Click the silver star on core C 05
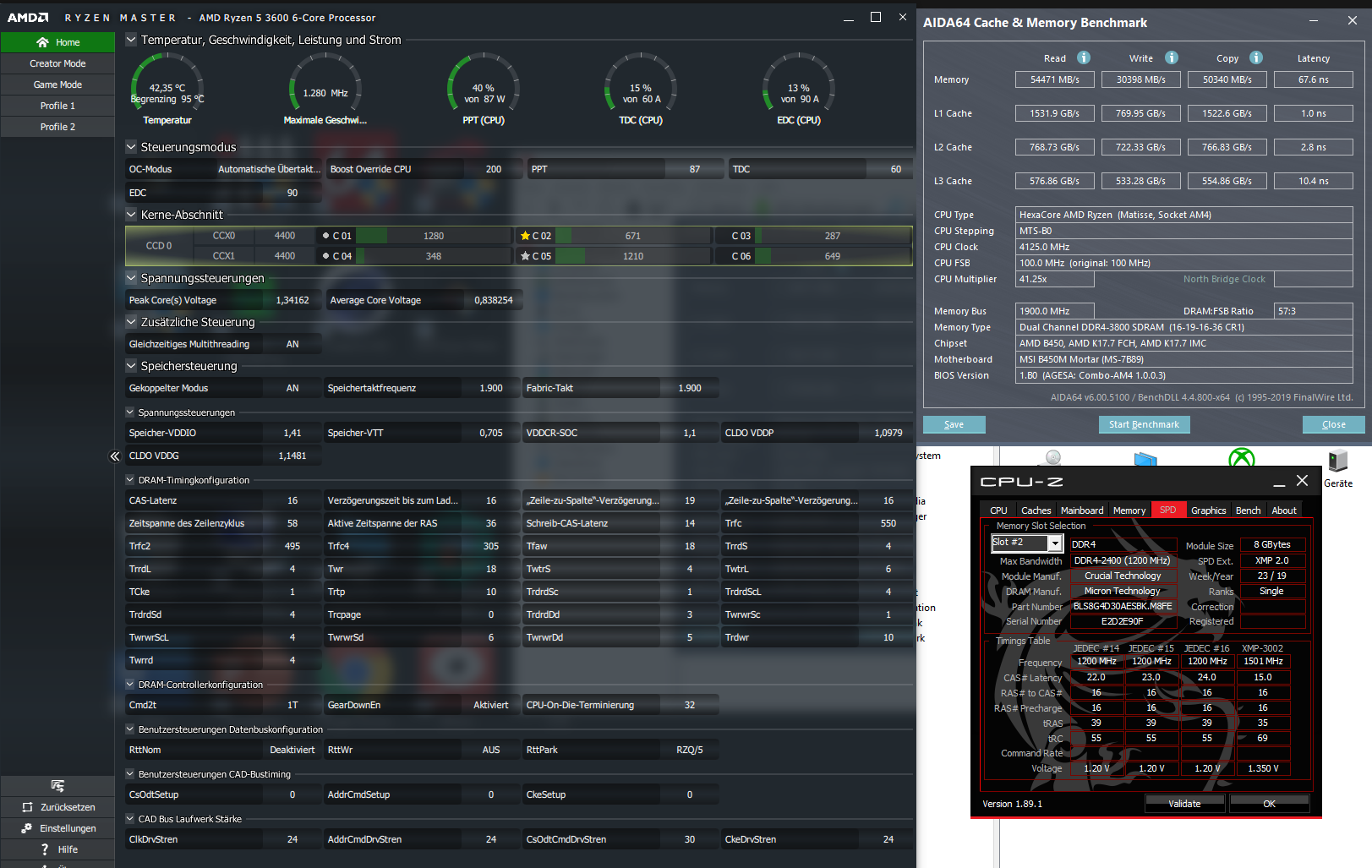The width and height of the screenshot is (1372, 868). pos(525,256)
